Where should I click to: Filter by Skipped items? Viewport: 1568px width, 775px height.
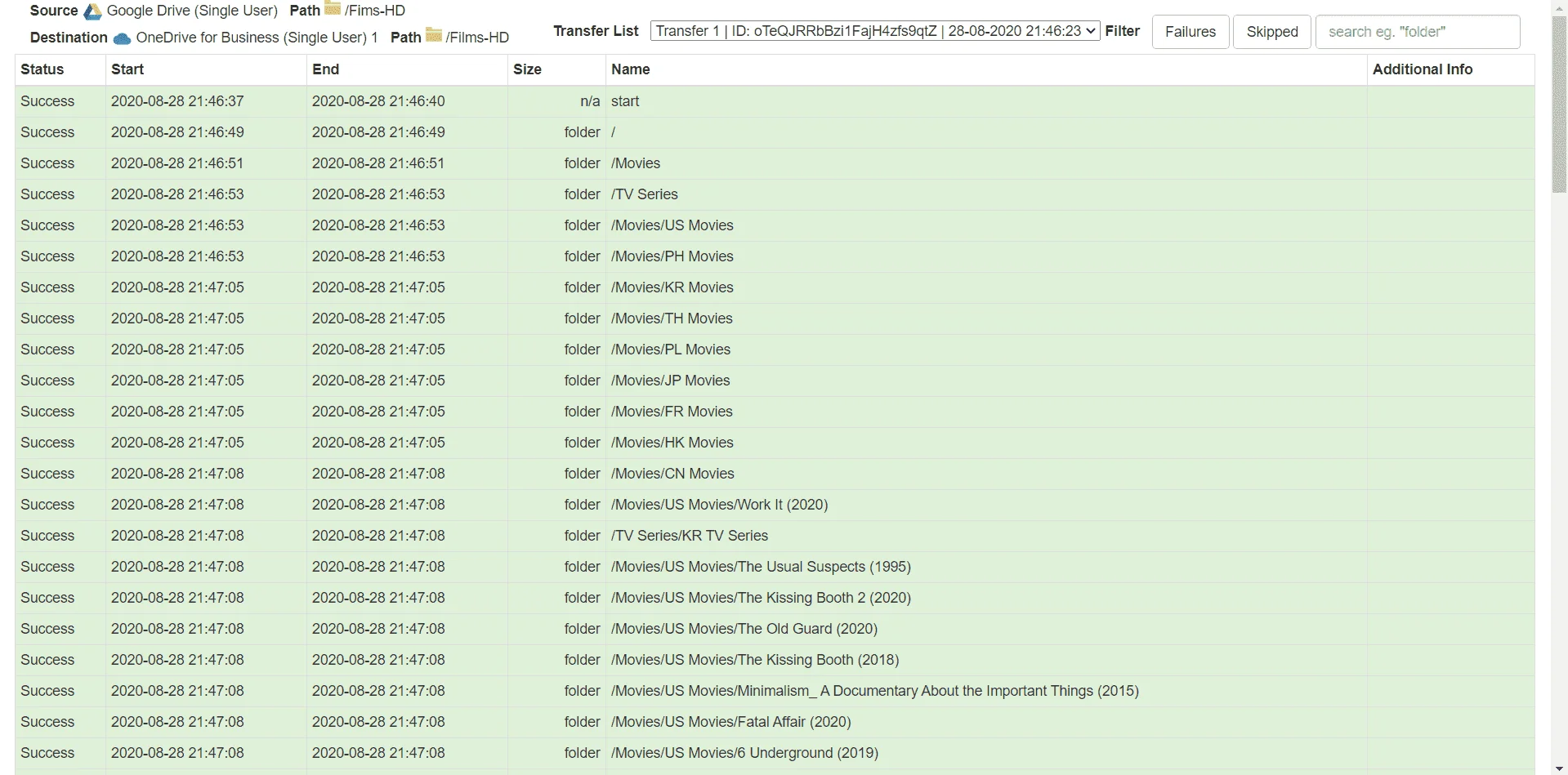(1272, 32)
